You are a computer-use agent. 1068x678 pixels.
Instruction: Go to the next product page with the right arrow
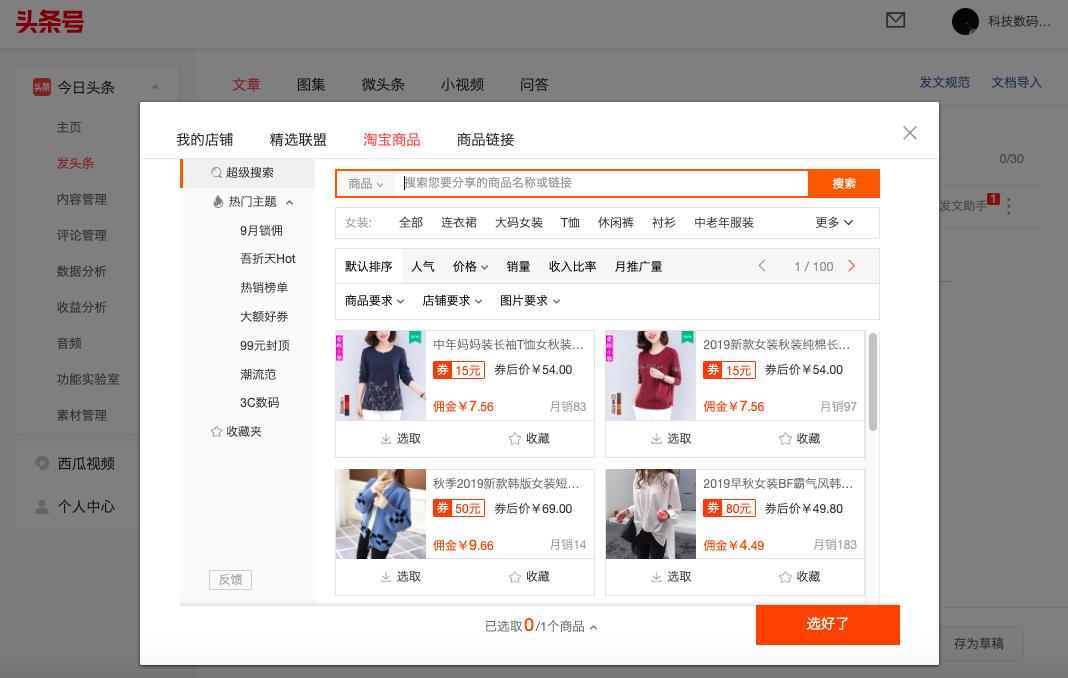click(851, 266)
